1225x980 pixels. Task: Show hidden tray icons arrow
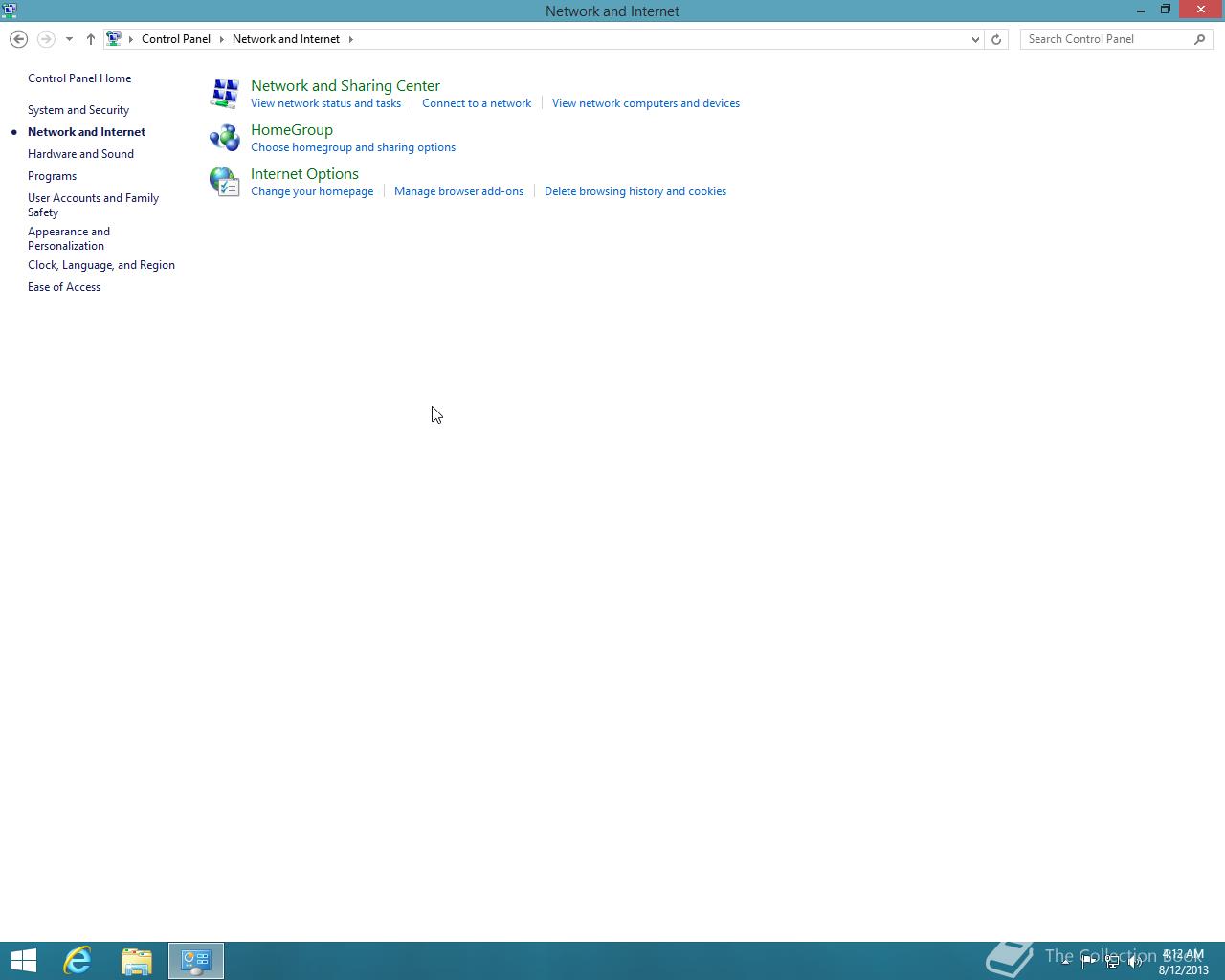1065,962
